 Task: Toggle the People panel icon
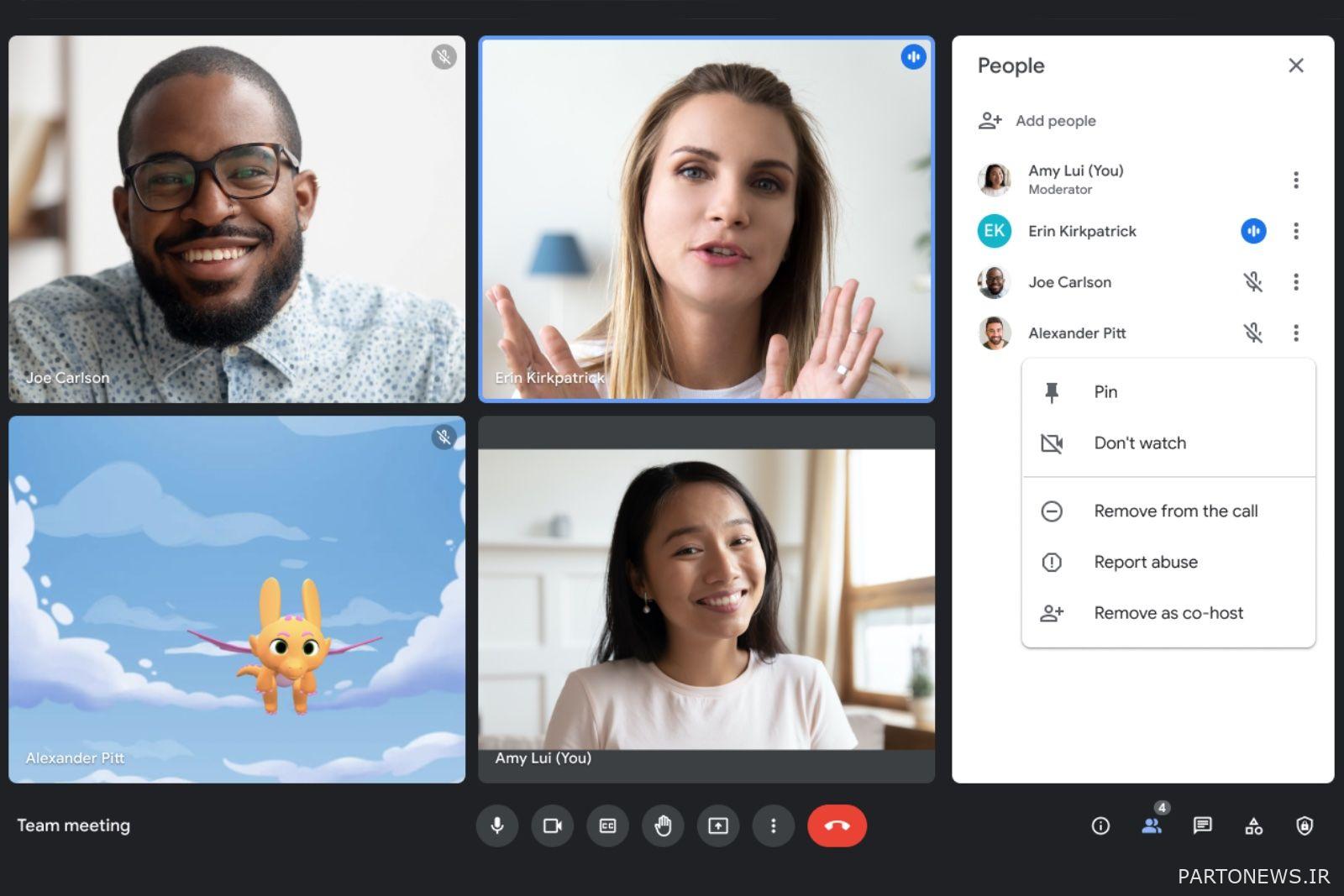(1152, 826)
